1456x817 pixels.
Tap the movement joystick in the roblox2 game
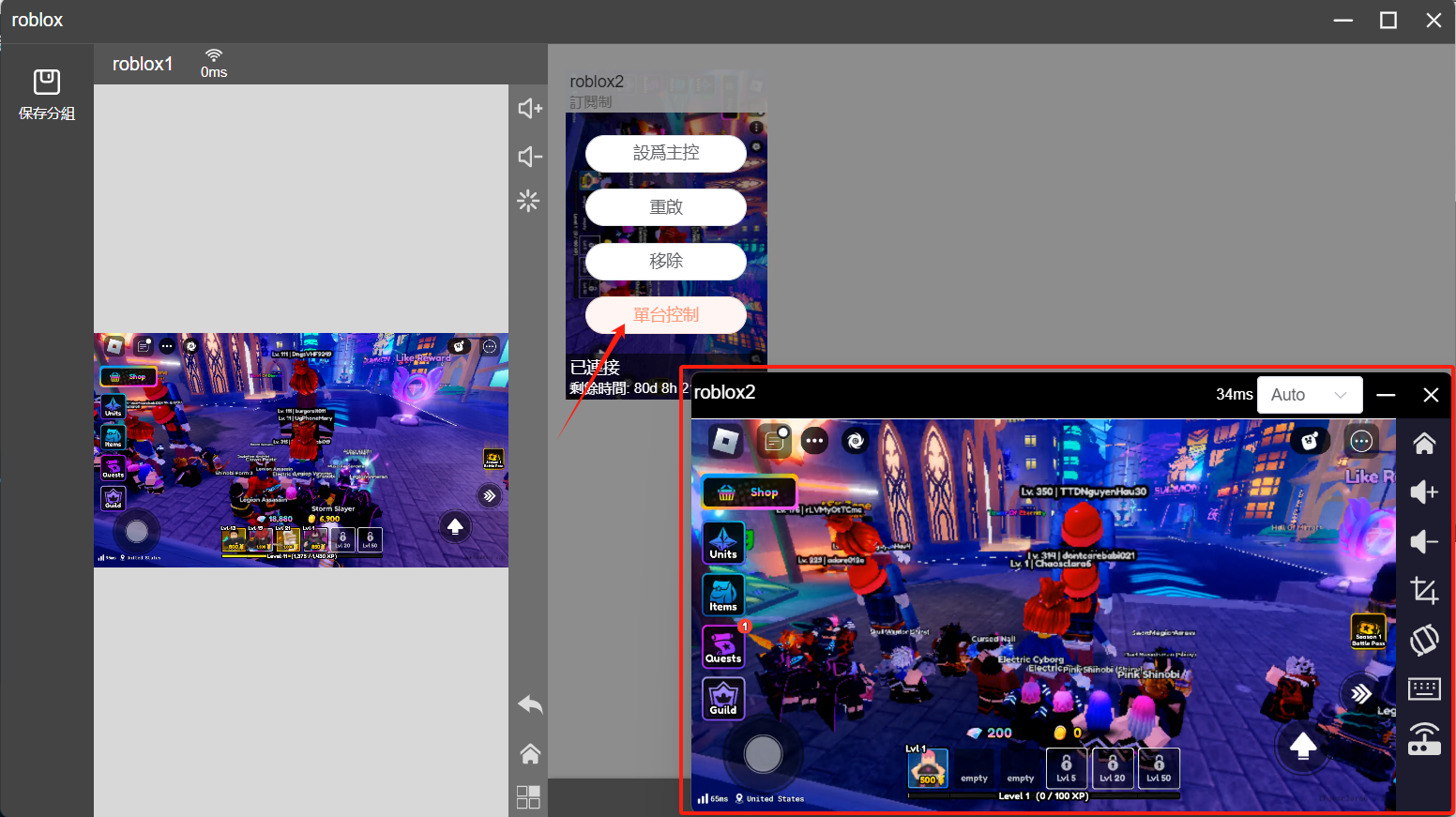pyautogui.click(x=763, y=753)
